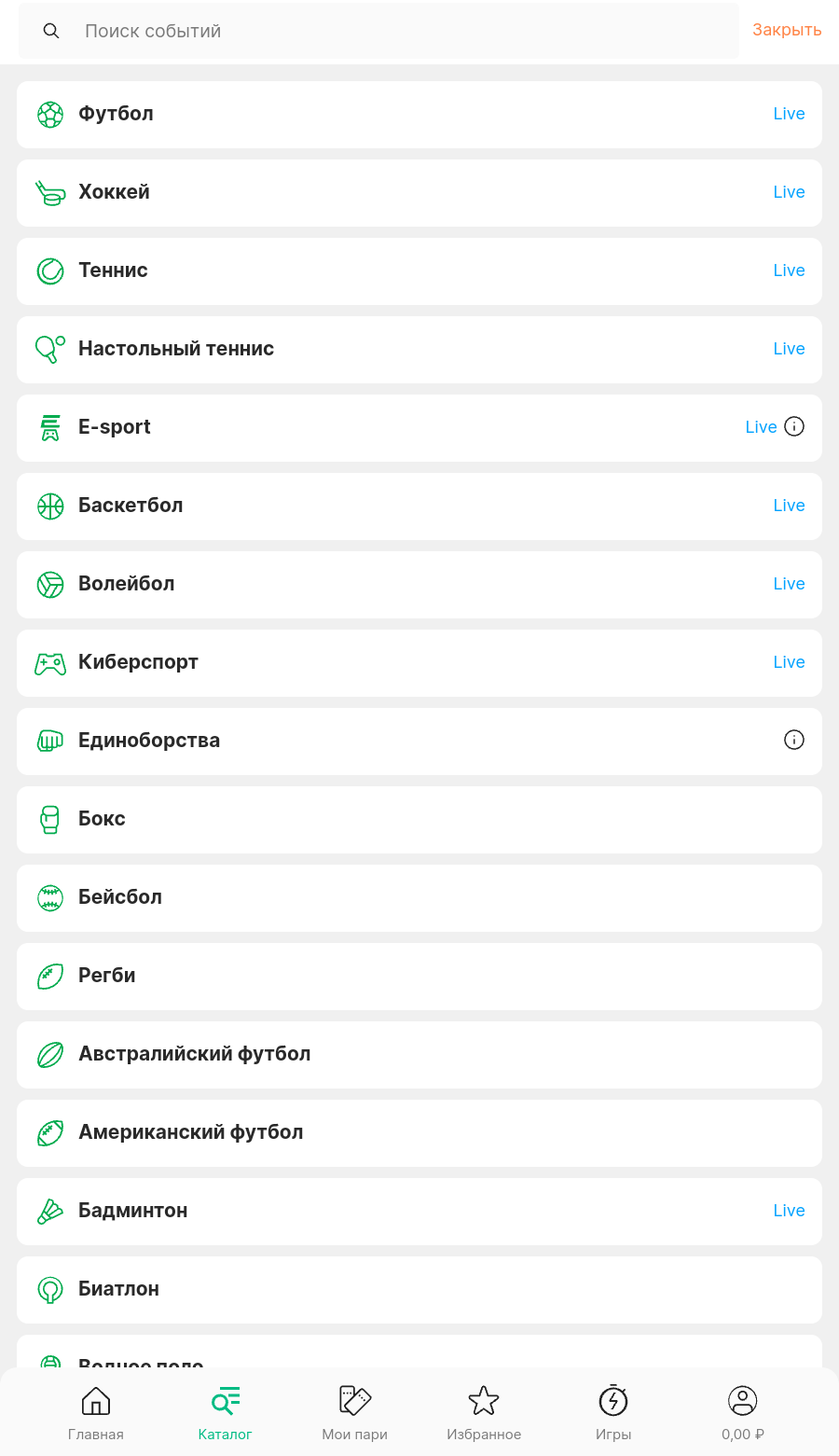Click the football soccer ball icon
This screenshot has height=1456, width=839.
click(x=50, y=115)
